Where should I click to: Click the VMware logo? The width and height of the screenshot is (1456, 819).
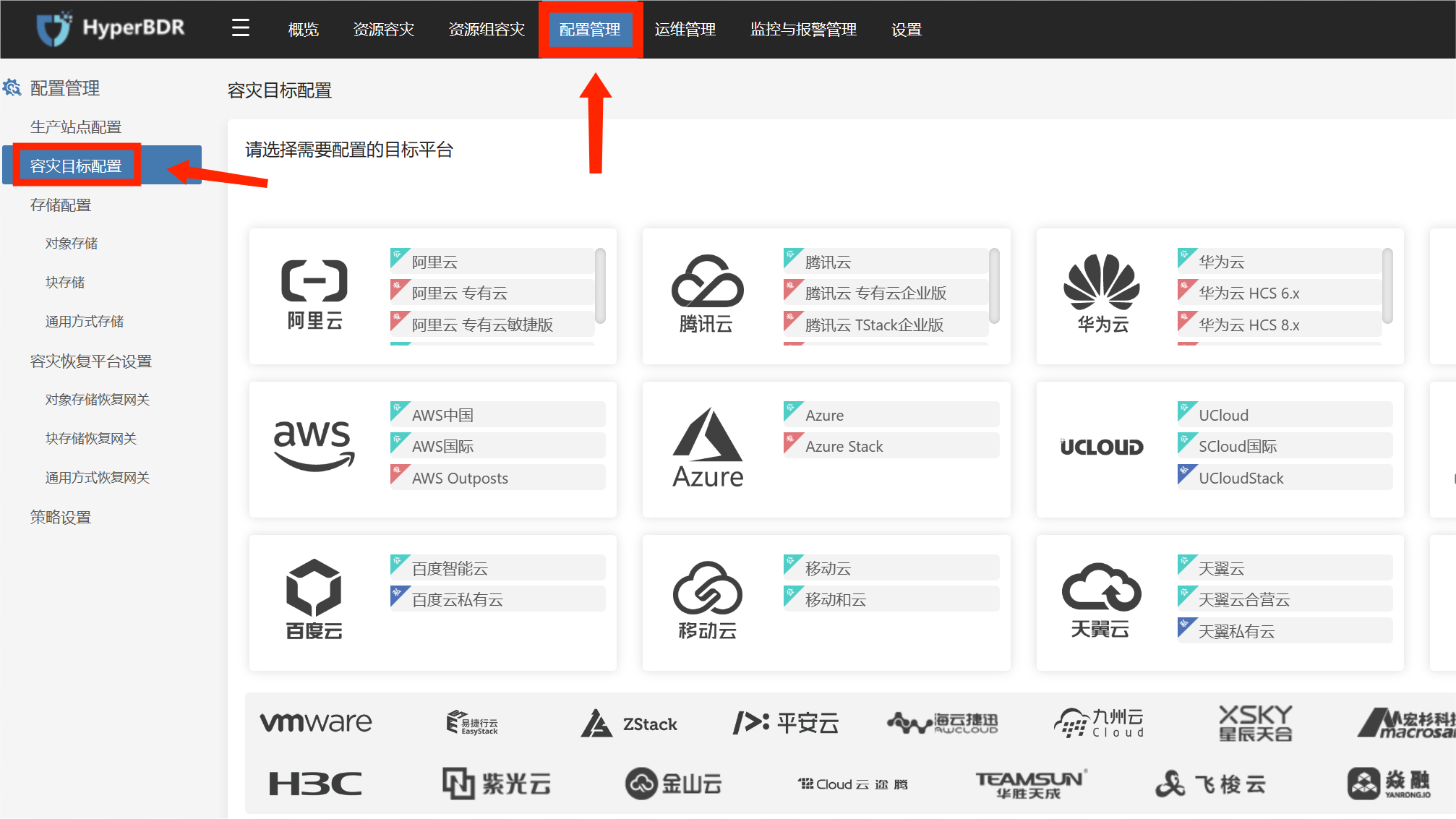[316, 722]
